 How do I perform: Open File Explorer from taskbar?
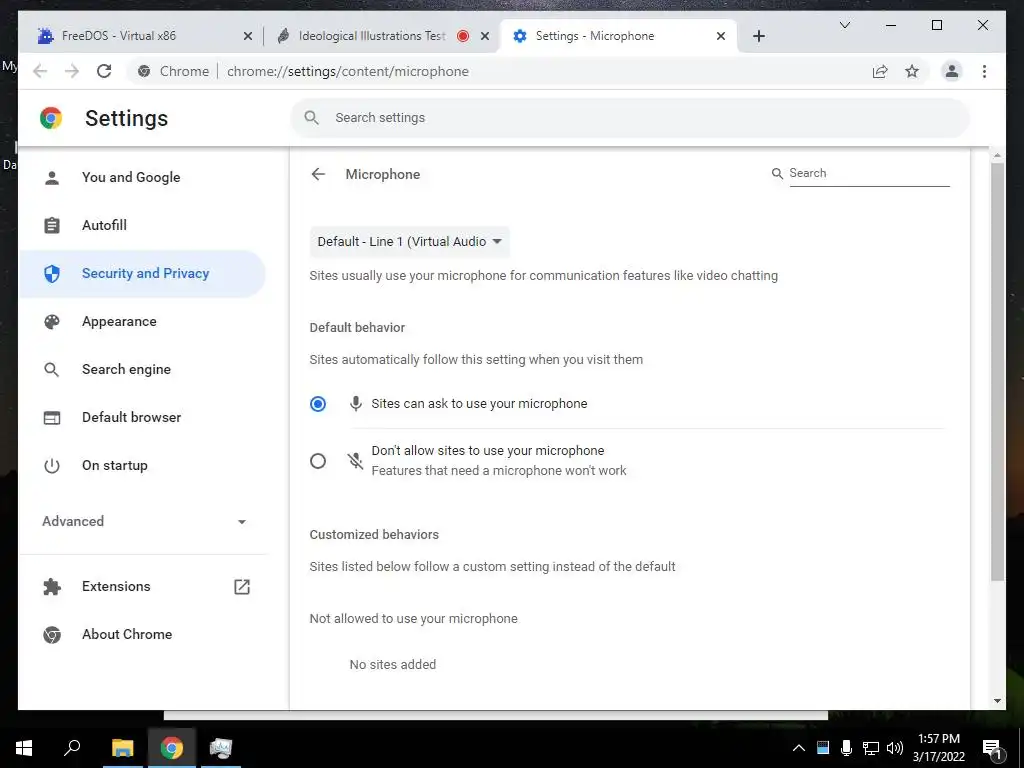(122, 748)
